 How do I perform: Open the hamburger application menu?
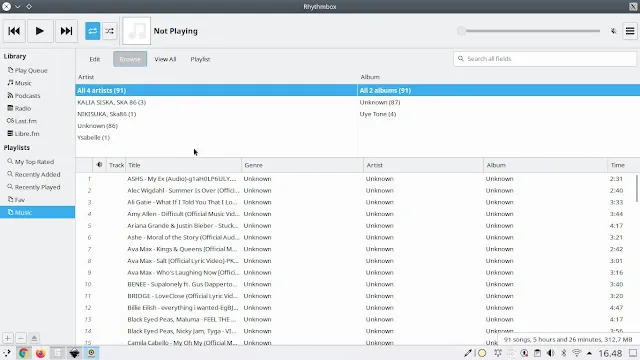[630, 31]
